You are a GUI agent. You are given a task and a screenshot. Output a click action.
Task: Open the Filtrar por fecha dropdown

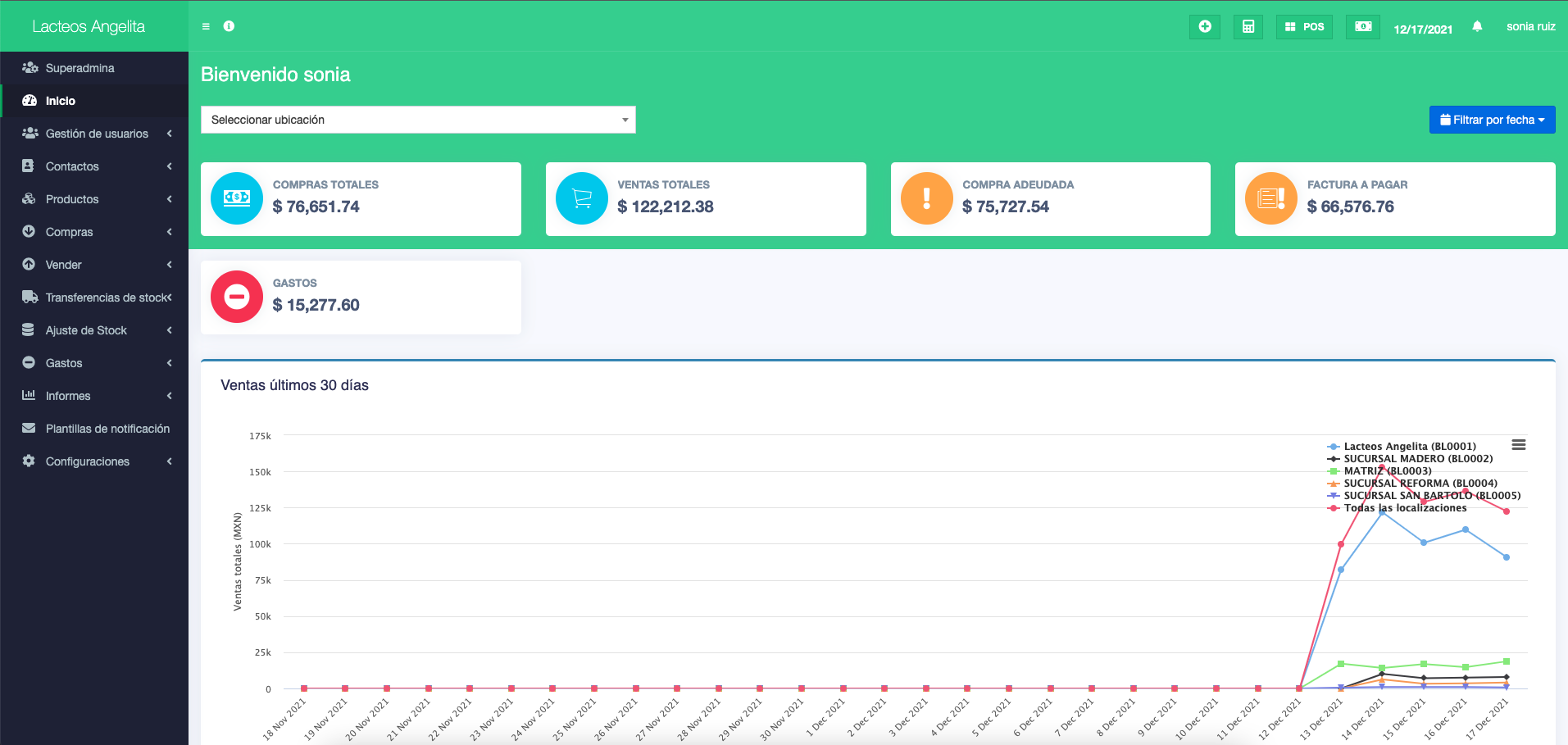click(x=1492, y=120)
